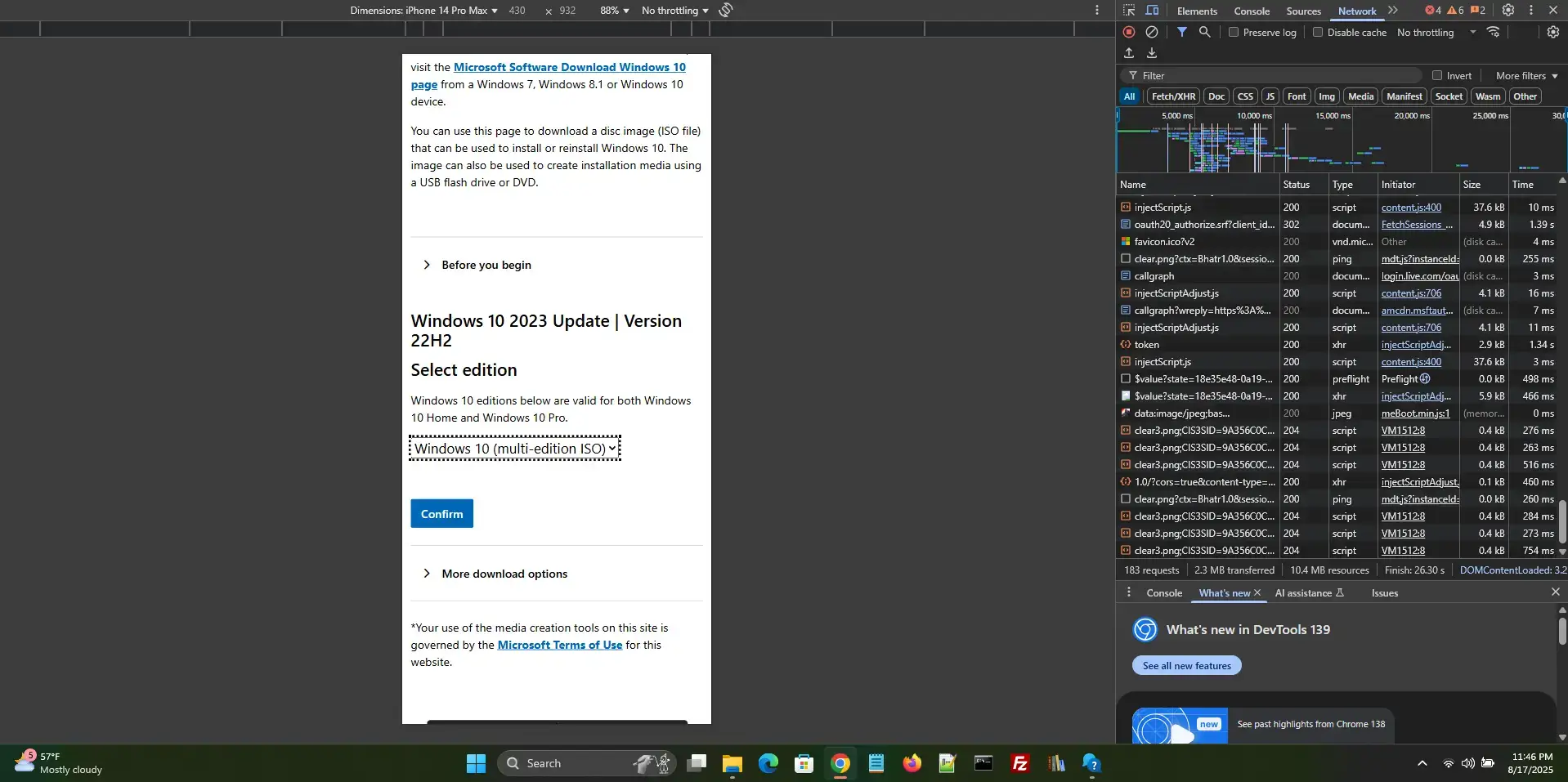Click the network request list scrollbar

pos(1562,522)
